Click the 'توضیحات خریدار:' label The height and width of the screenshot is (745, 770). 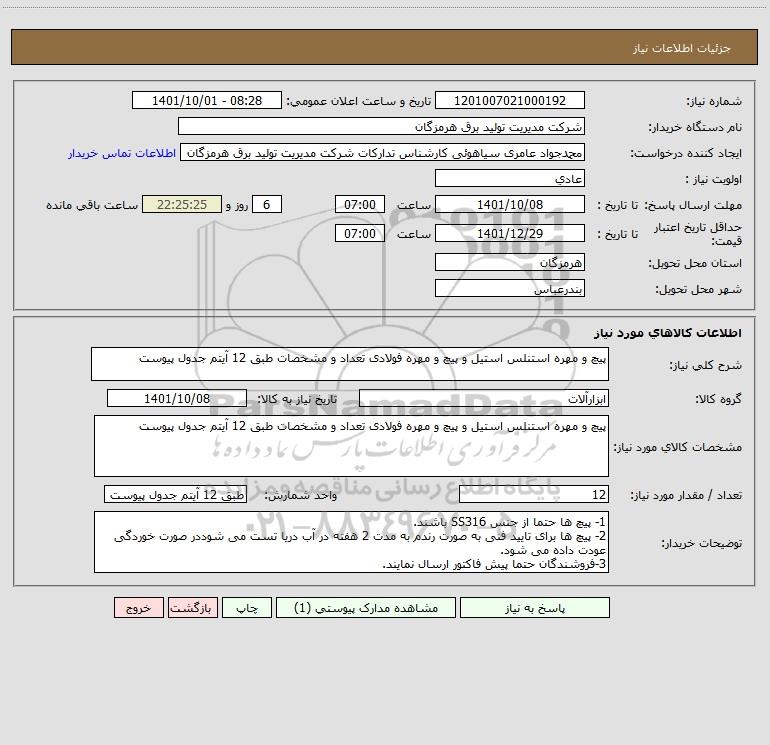coord(701,543)
